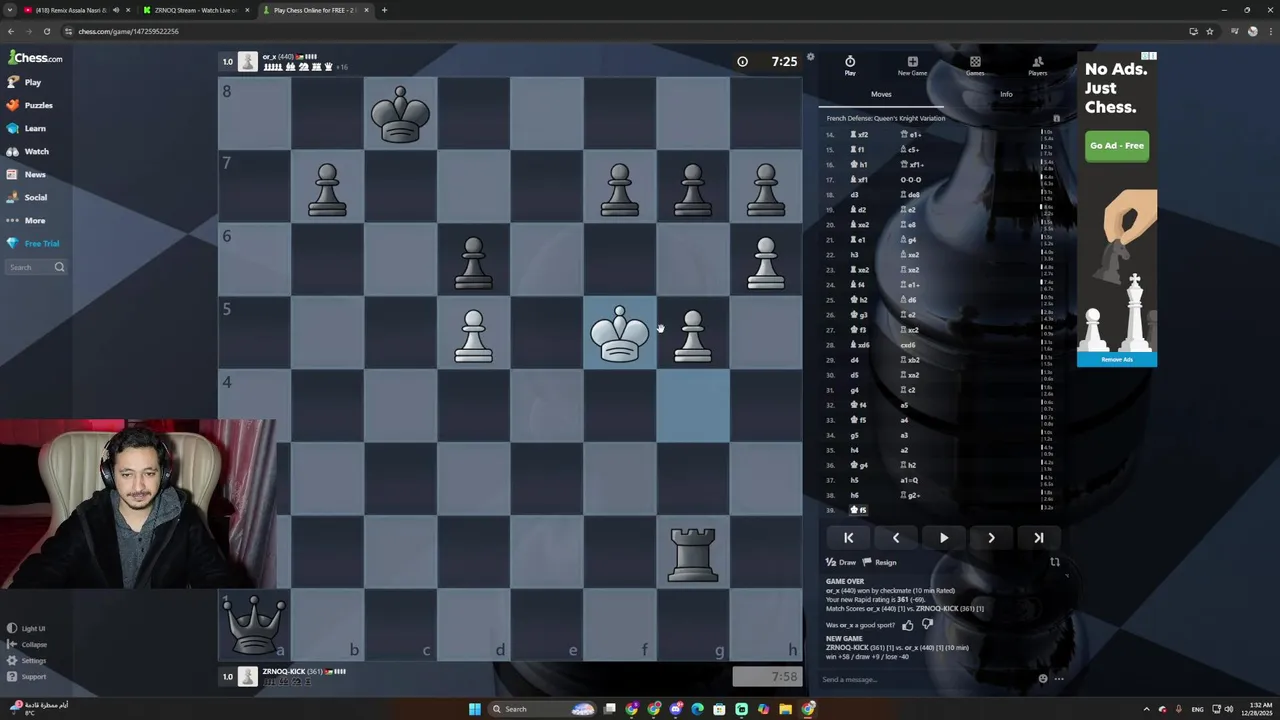Click the browser address bar
Viewport: 1280px width, 720px height.
point(620,31)
